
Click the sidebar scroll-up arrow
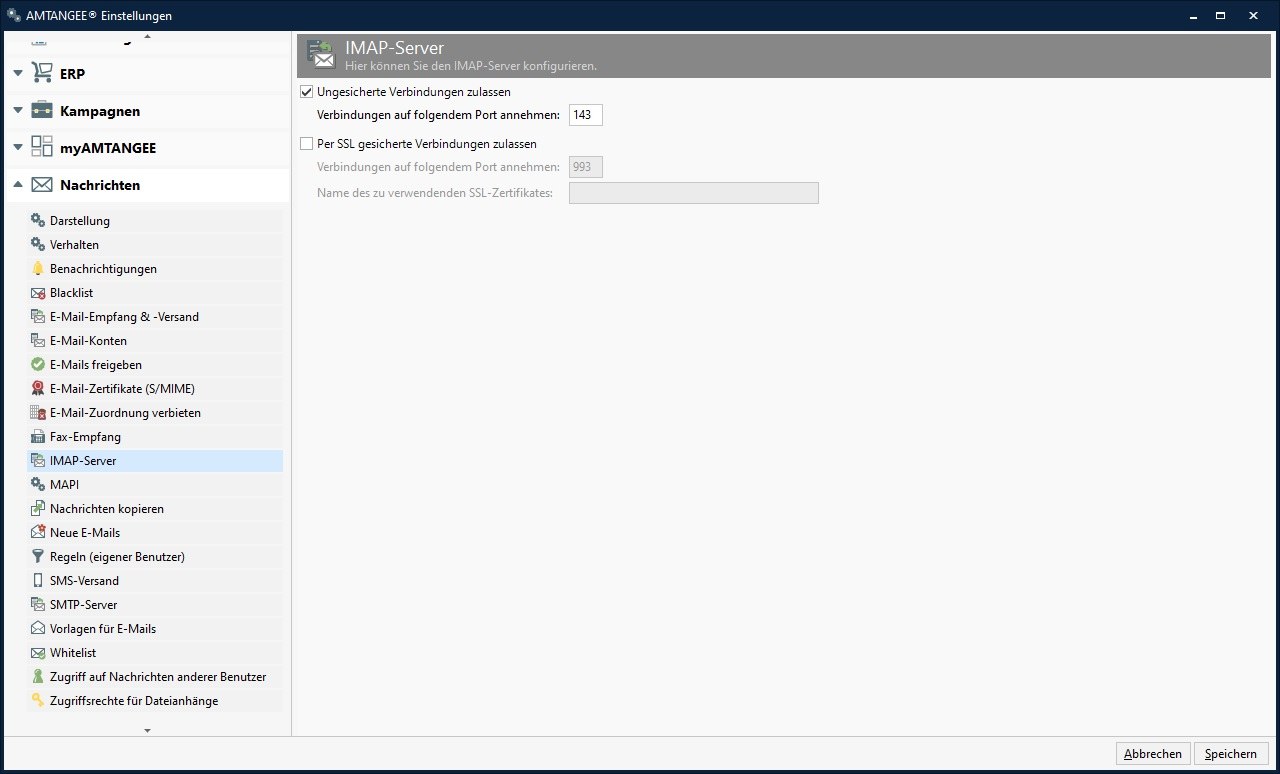(x=148, y=37)
